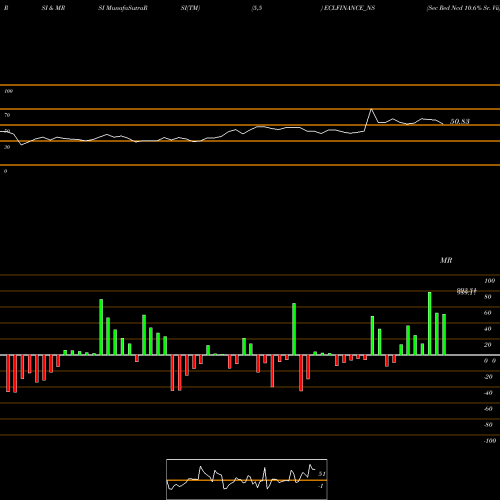Screen dimensions: 500x500
Task: Click the '51' value in mini chart
Action: pyautogui.click(x=322, y=474)
